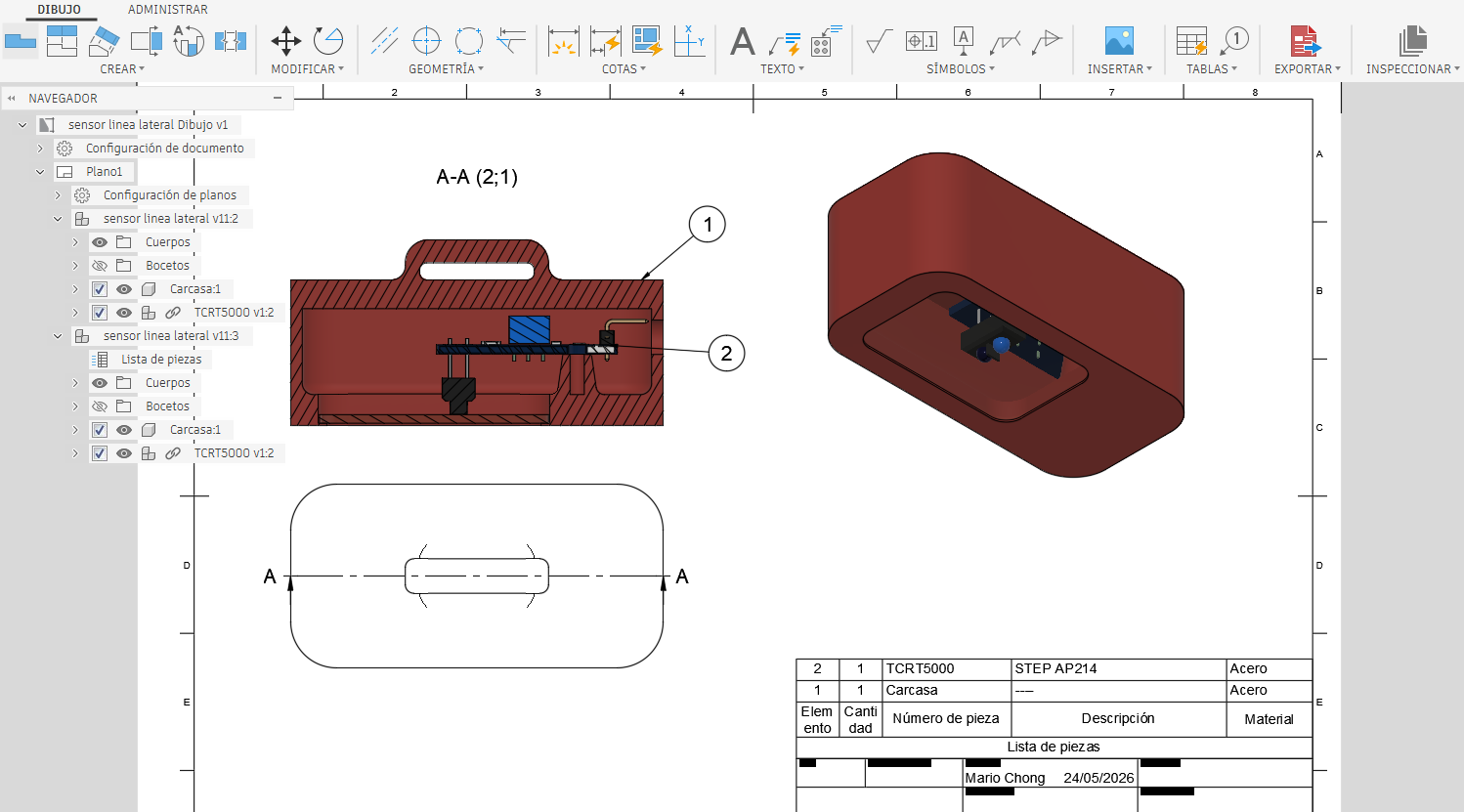Screen dimensions: 1464x812
Task: Expand Configuración de documento node
Action: 40,149
